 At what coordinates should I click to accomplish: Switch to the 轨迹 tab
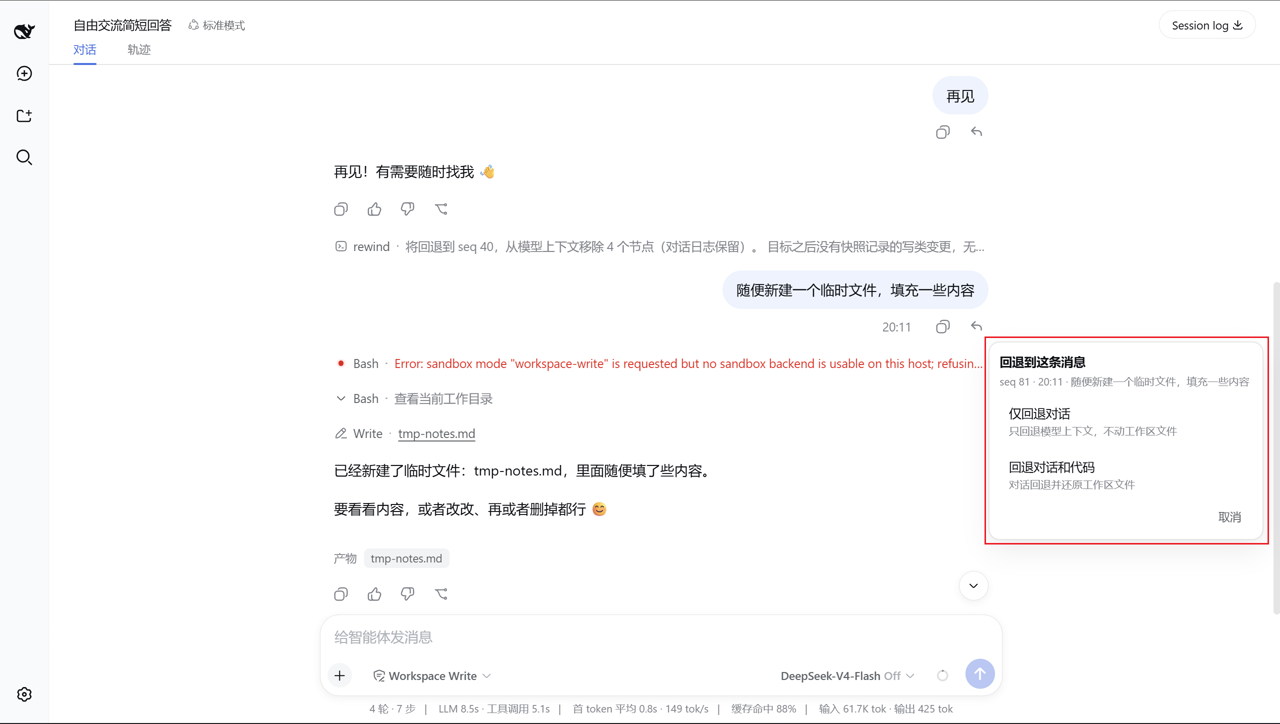(x=139, y=50)
